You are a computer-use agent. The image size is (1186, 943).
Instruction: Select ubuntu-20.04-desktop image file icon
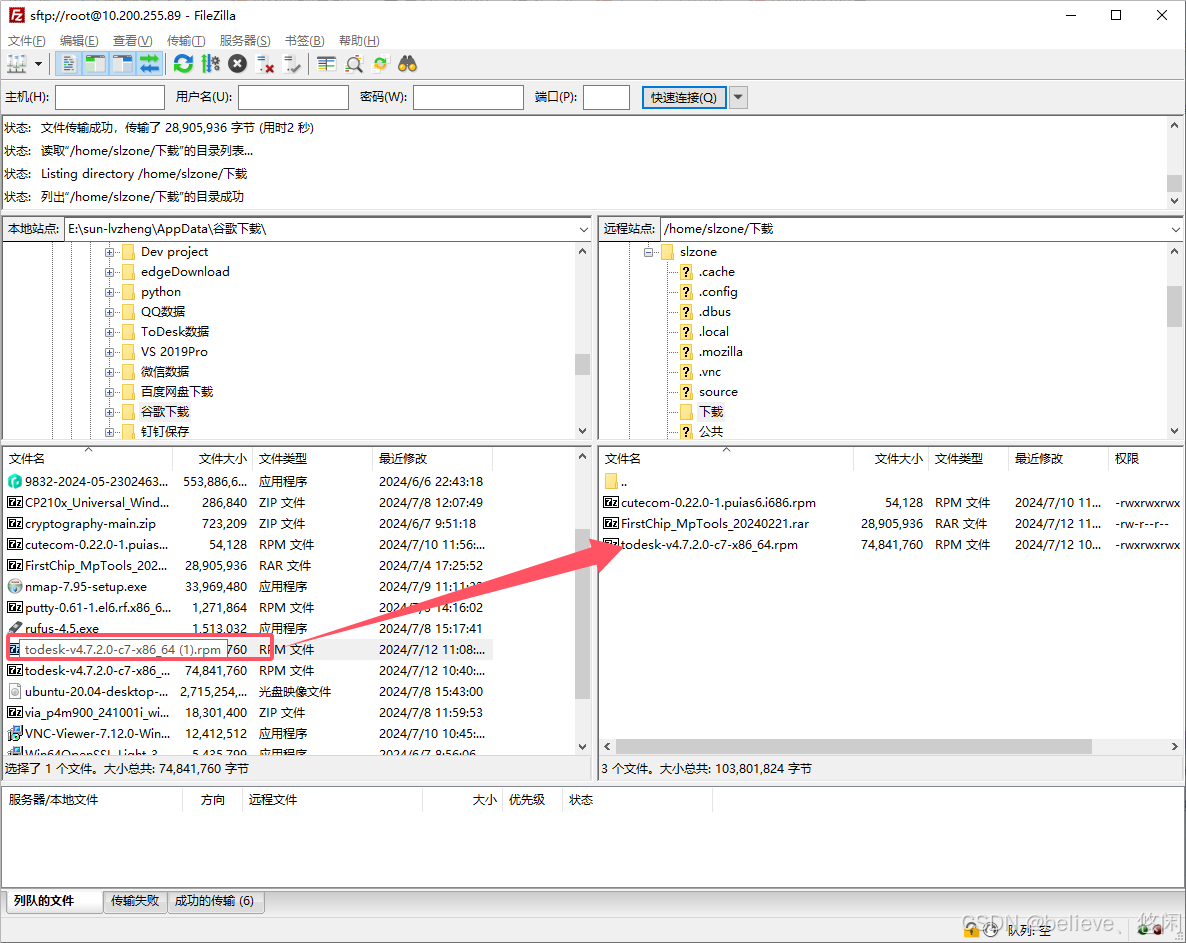pyautogui.click(x=14, y=692)
